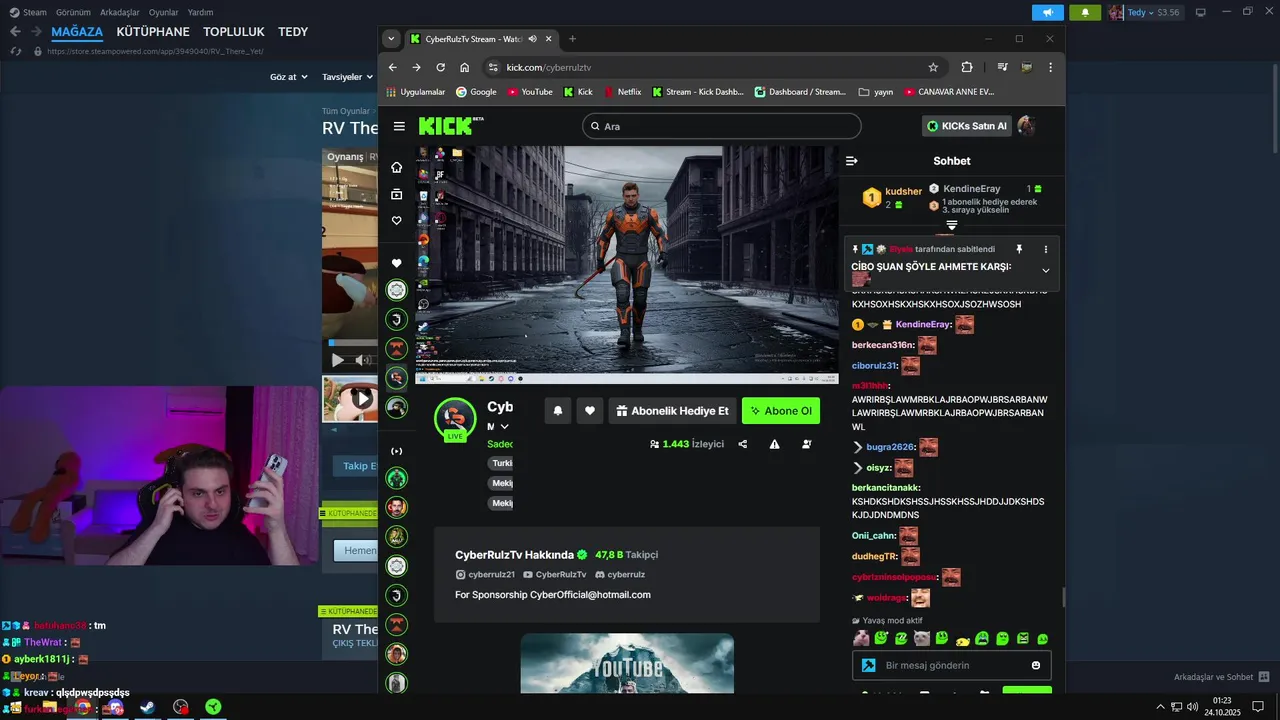This screenshot has height=720, width=1280.
Task: Expand the pinned message chevron
Action: (x=1046, y=270)
